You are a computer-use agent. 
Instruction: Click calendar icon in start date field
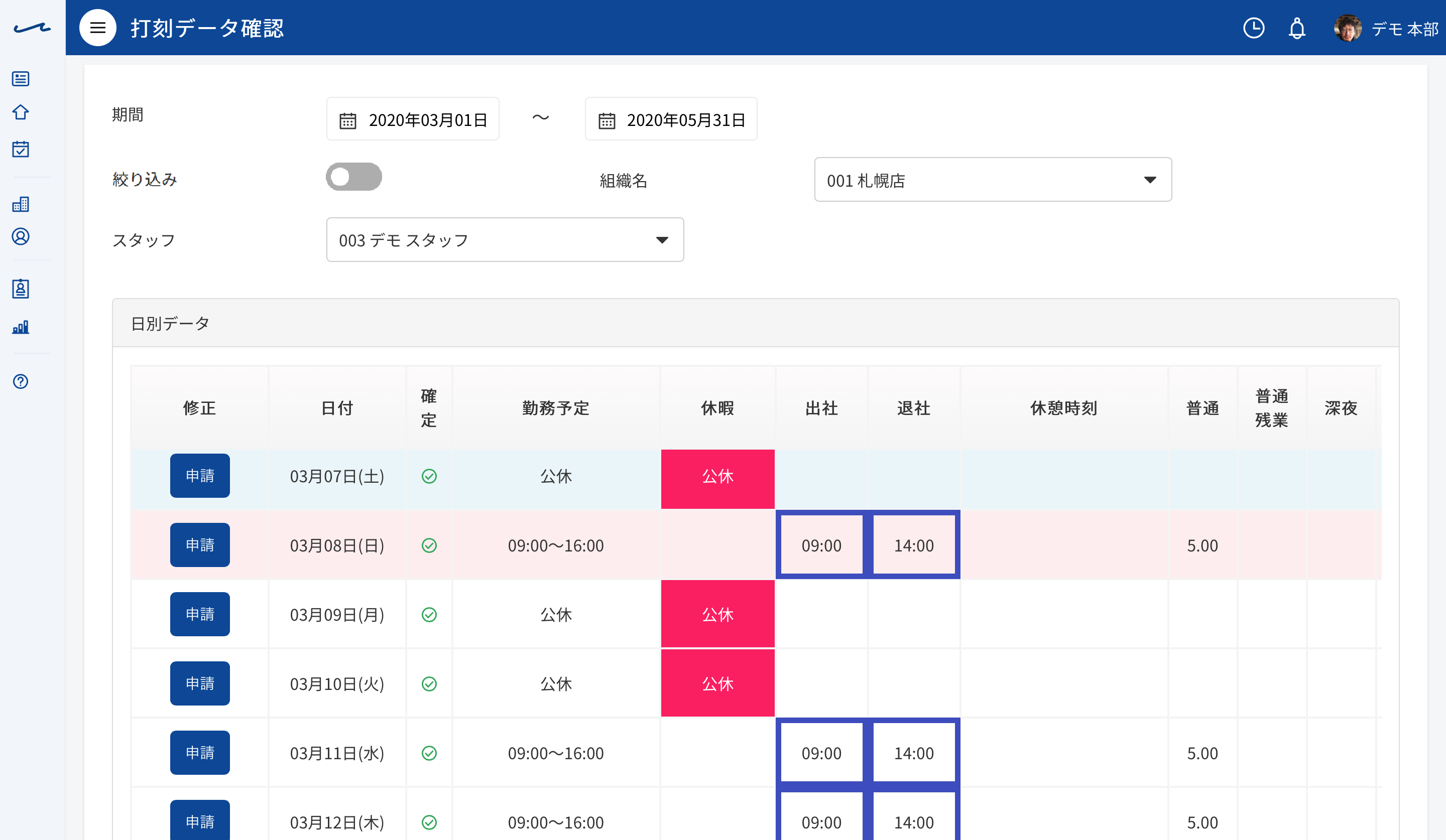348,120
